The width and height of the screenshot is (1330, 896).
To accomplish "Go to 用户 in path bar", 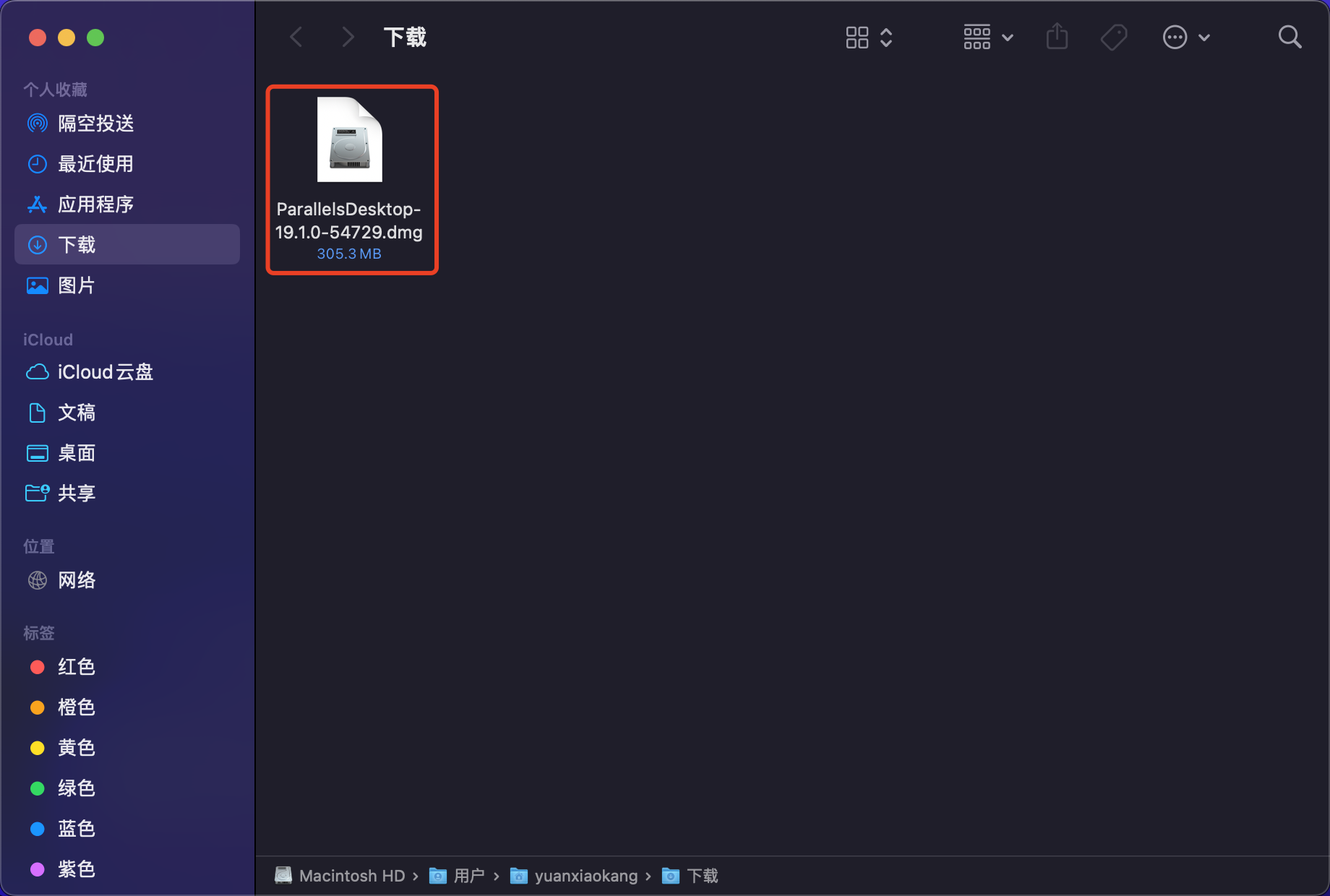I will 457,876.
